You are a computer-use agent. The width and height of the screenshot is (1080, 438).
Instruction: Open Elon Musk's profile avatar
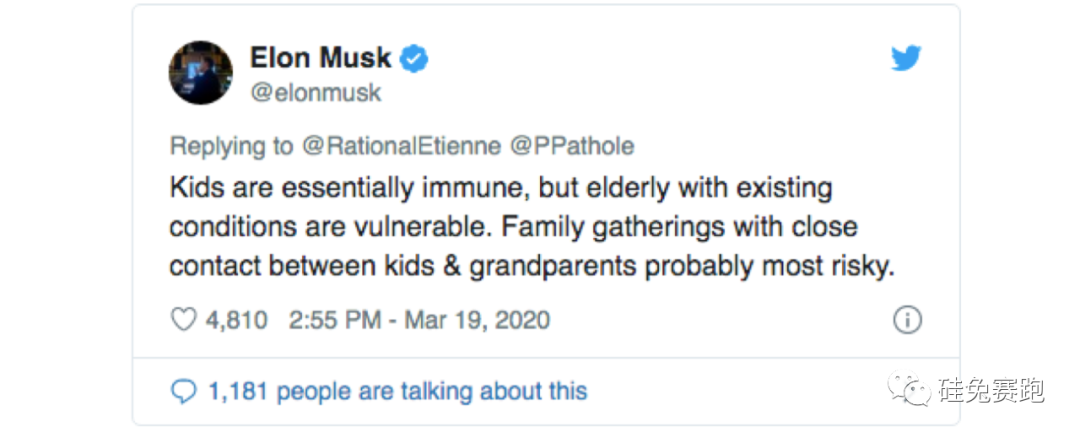click(x=200, y=72)
